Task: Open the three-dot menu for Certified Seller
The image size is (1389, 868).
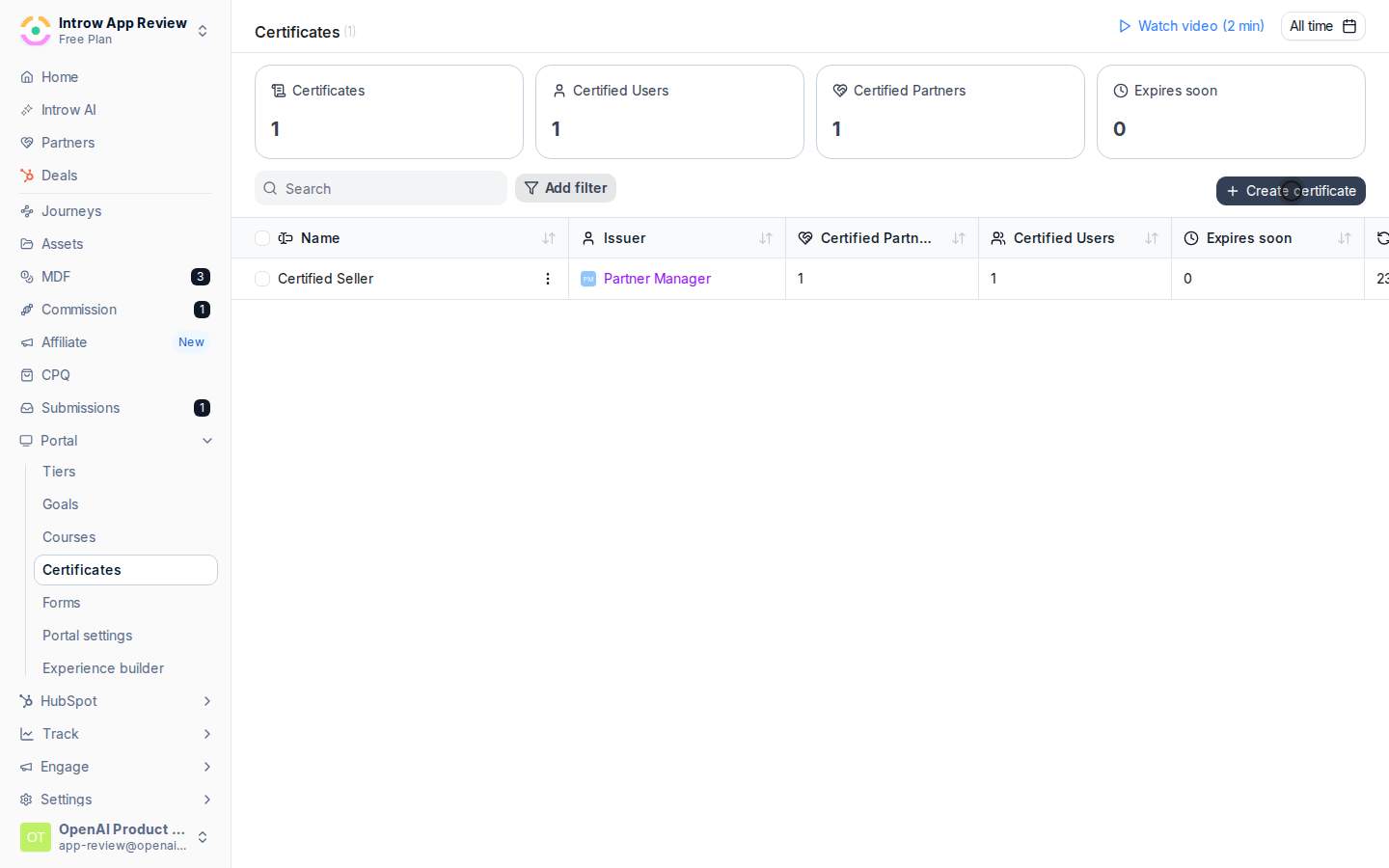Action: (x=548, y=279)
